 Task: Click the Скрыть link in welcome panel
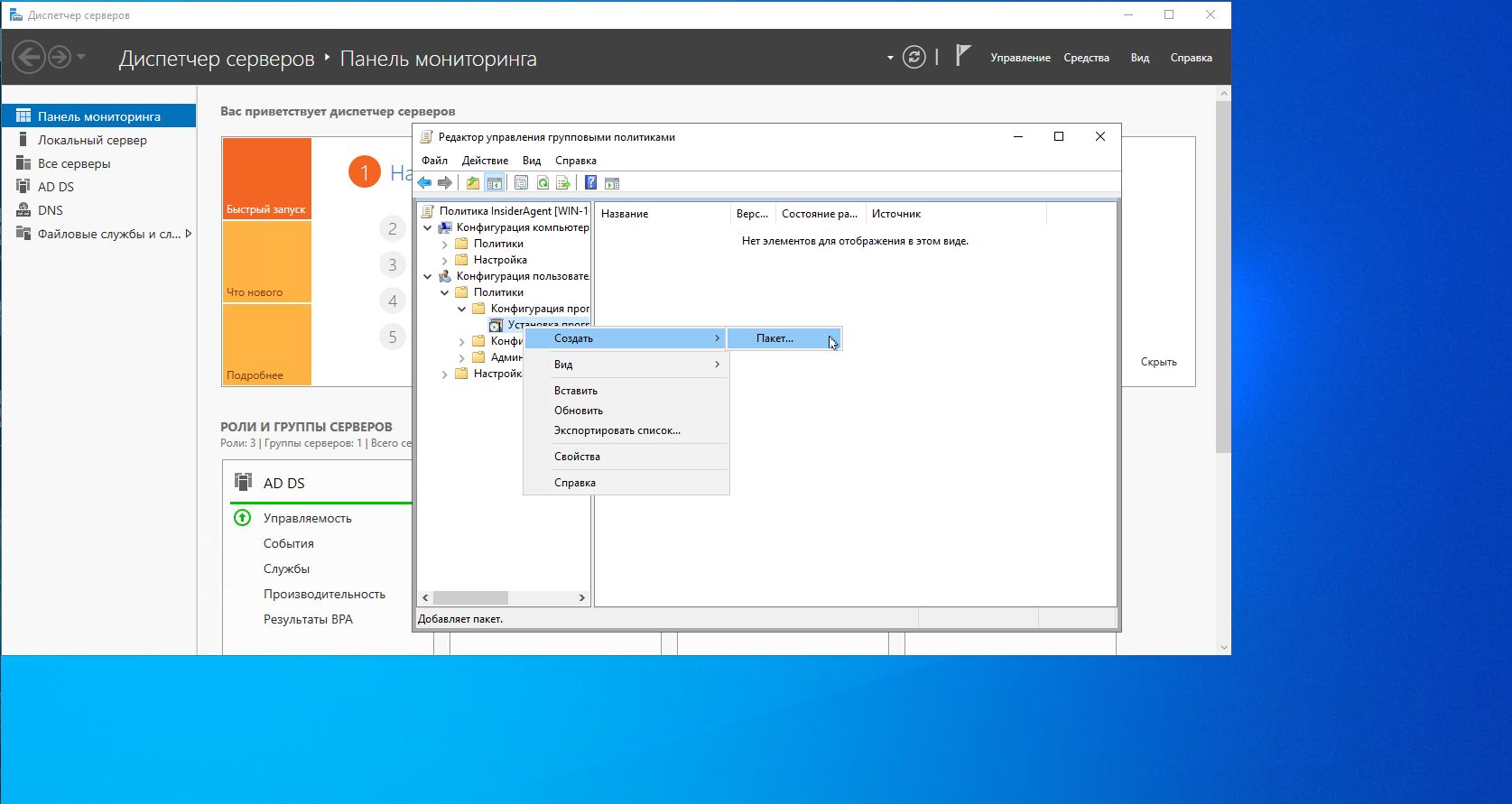(1158, 362)
